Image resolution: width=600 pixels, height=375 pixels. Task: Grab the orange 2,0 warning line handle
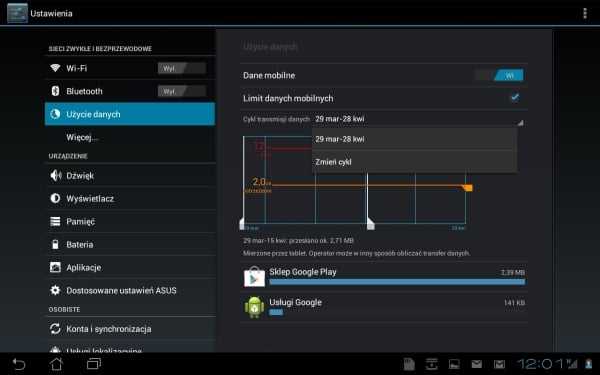[x=468, y=188]
